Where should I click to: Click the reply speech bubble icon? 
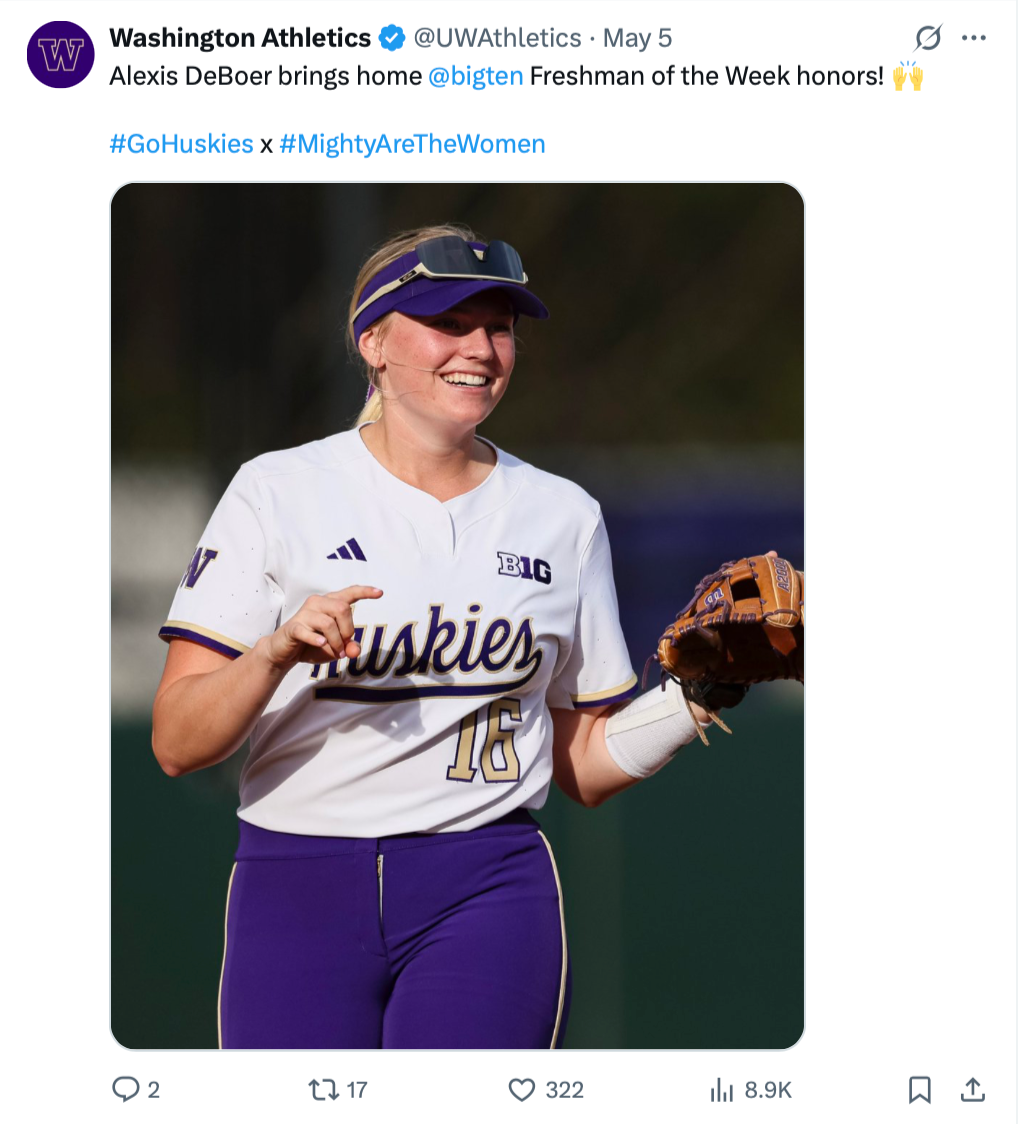click(x=125, y=1089)
